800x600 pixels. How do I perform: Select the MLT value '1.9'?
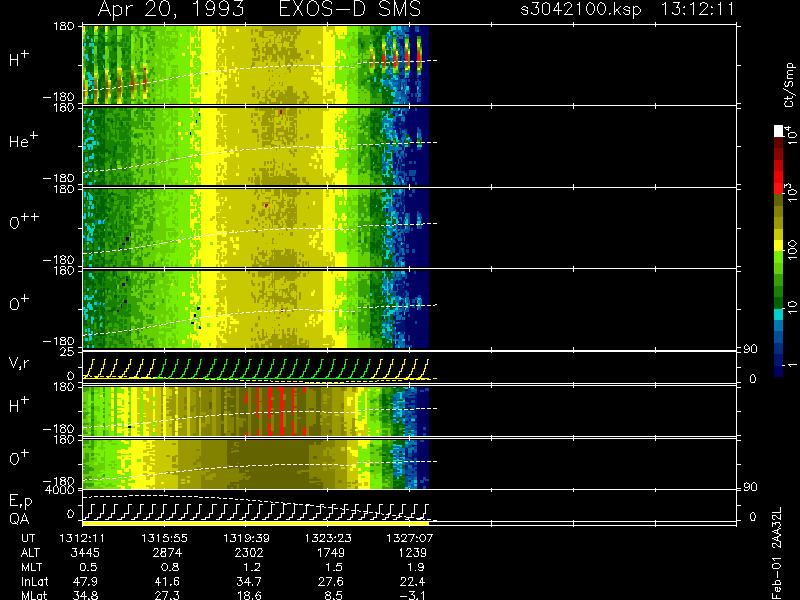click(x=416, y=567)
